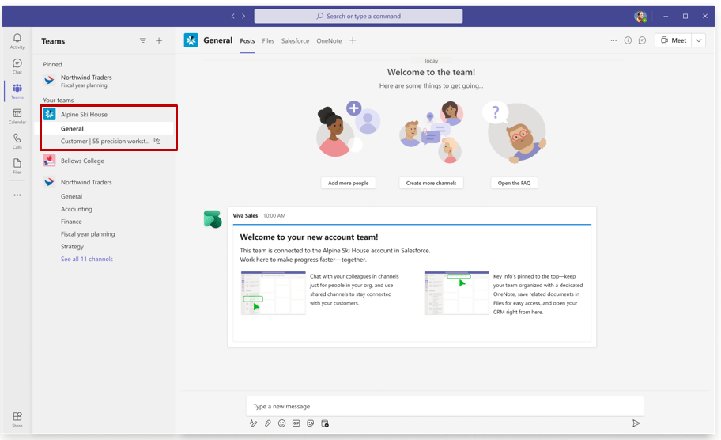Click the filter teams icon
The height and width of the screenshot is (440, 721).
tap(142, 41)
